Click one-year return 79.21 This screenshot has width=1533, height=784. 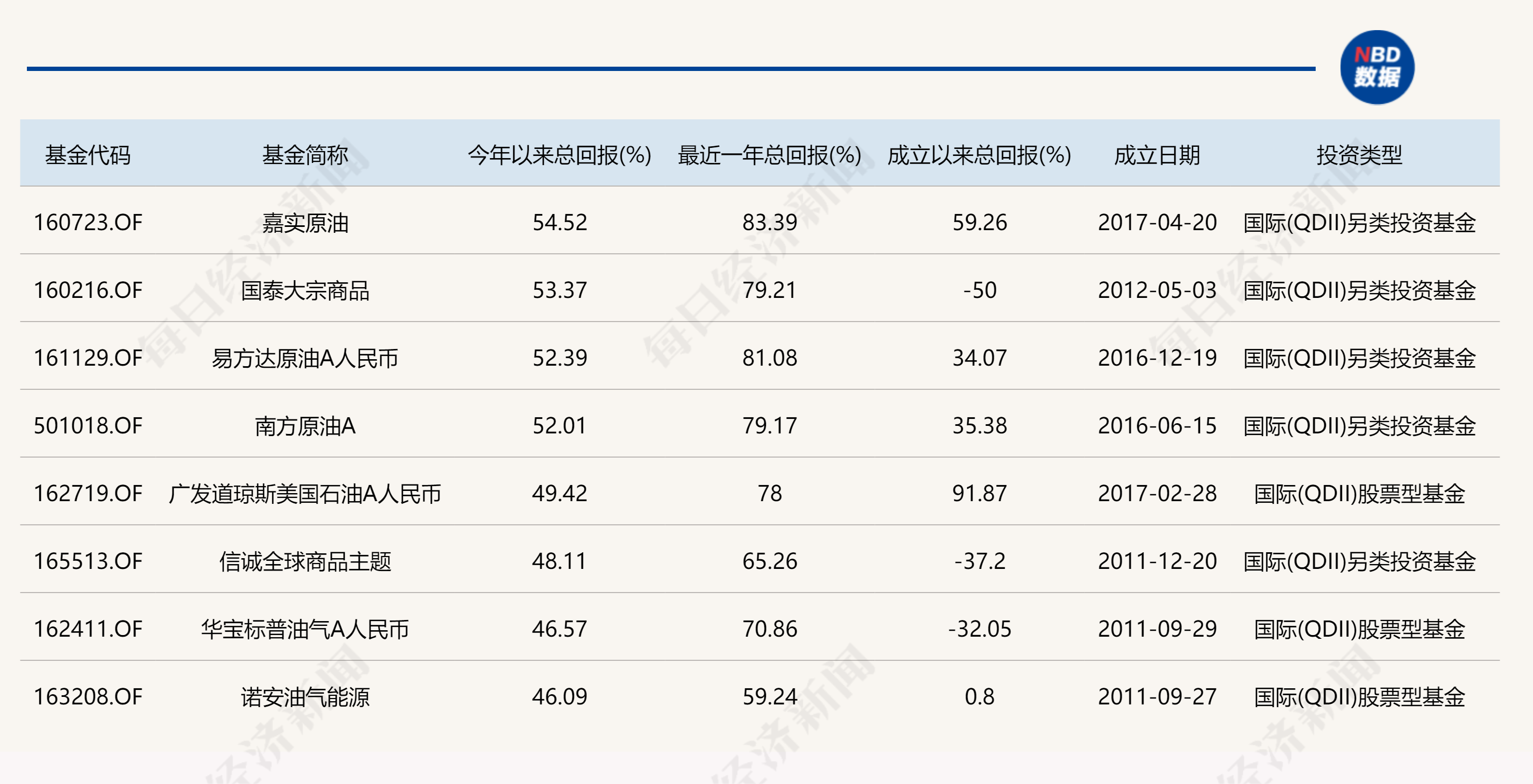click(x=770, y=290)
